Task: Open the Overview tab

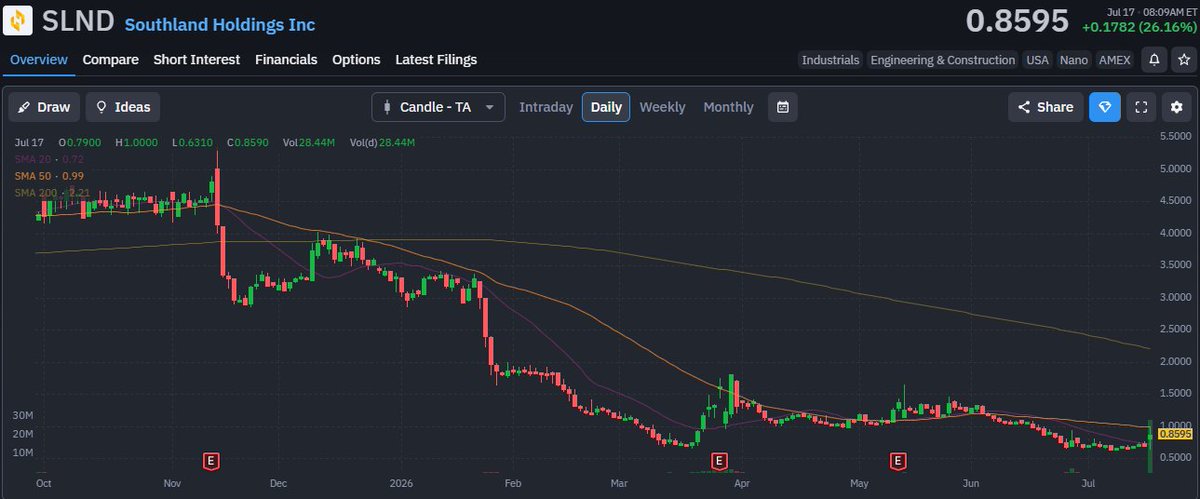Action: (x=39, y=60)
